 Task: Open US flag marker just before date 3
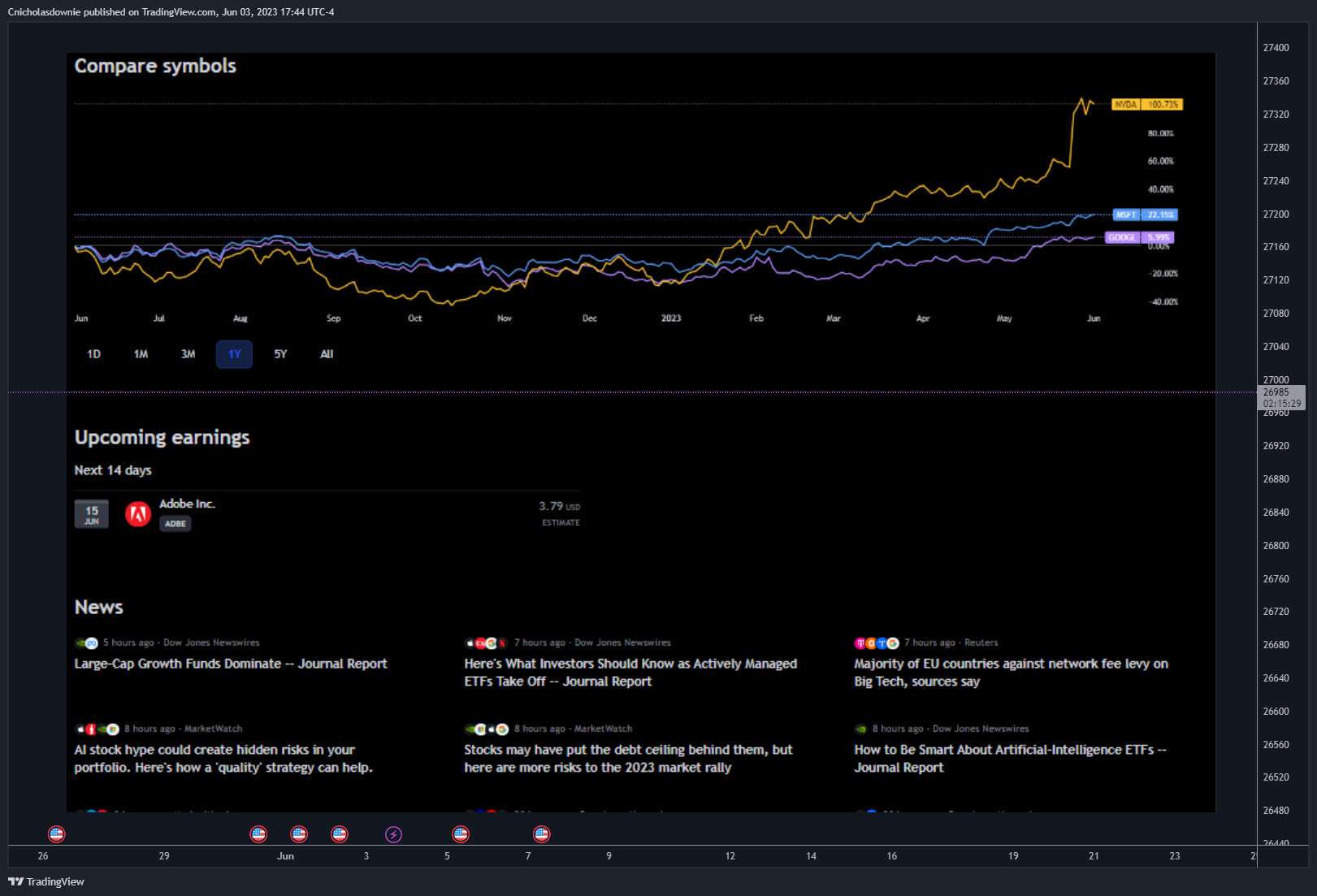coord(340,834)
